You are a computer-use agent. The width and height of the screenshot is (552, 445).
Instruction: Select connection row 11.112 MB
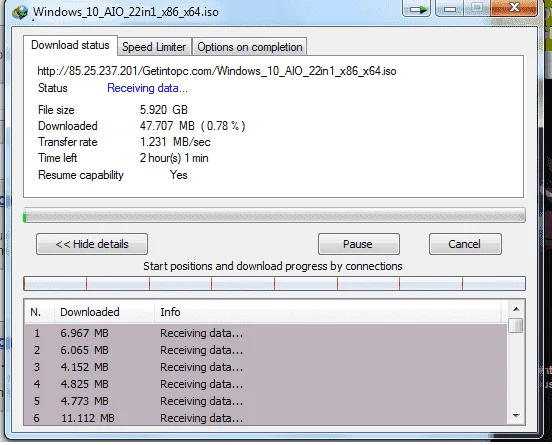click(x=266, y=418)
